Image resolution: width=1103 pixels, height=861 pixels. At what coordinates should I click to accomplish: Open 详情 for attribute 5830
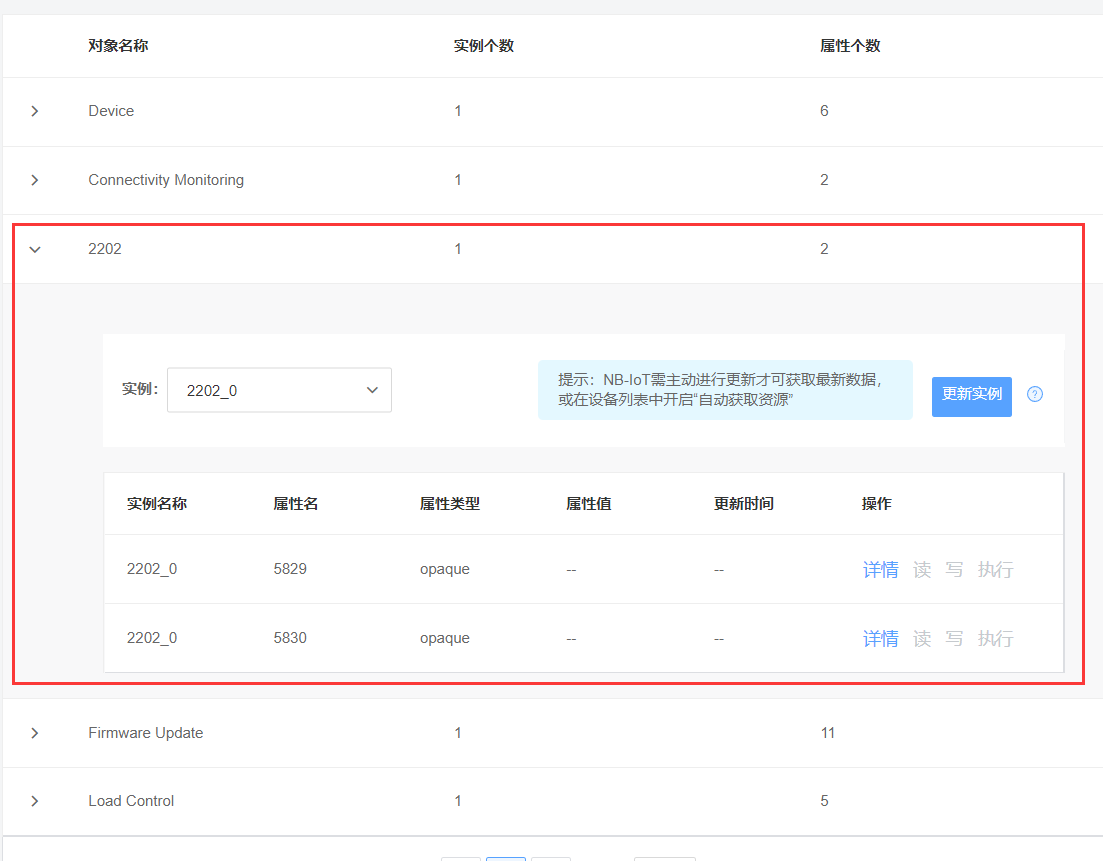[880, 639]
